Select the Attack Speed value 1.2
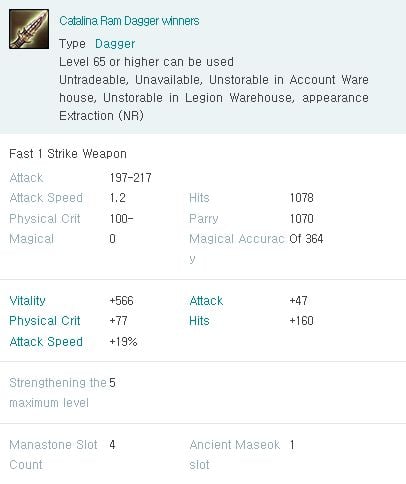406x484 pixels. coord(118,198)
